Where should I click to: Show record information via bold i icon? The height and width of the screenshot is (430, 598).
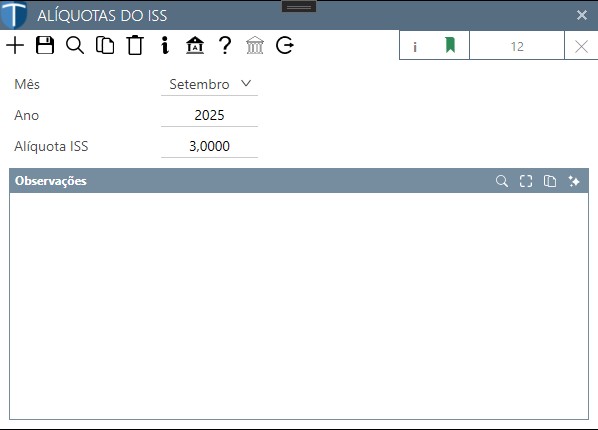(165, 46)
